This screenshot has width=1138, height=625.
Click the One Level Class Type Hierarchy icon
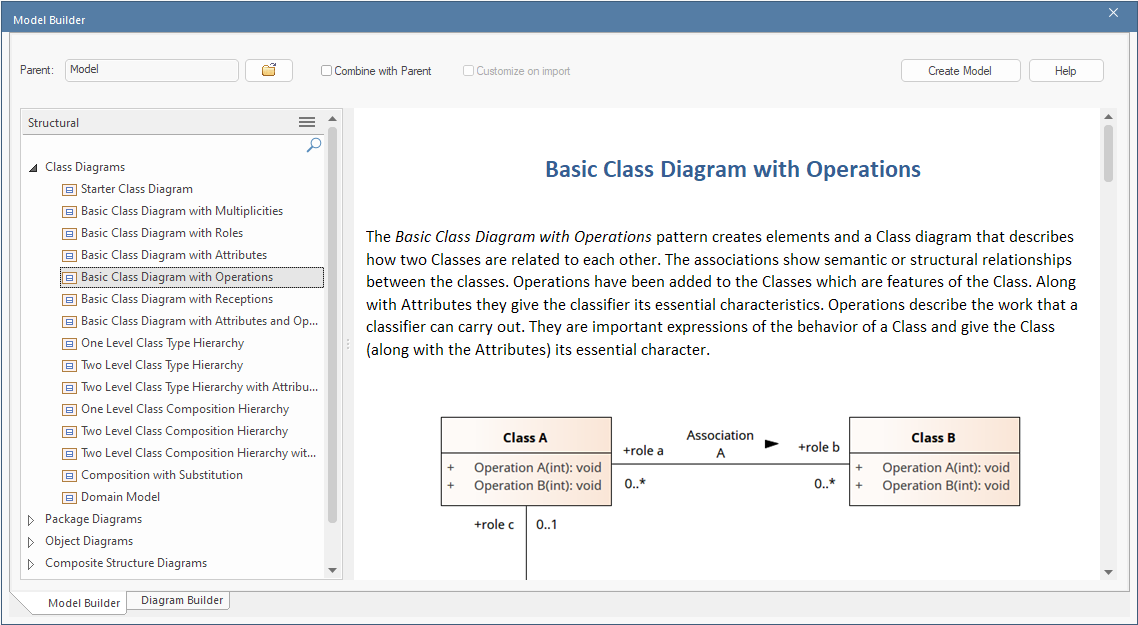pos(69,343)
